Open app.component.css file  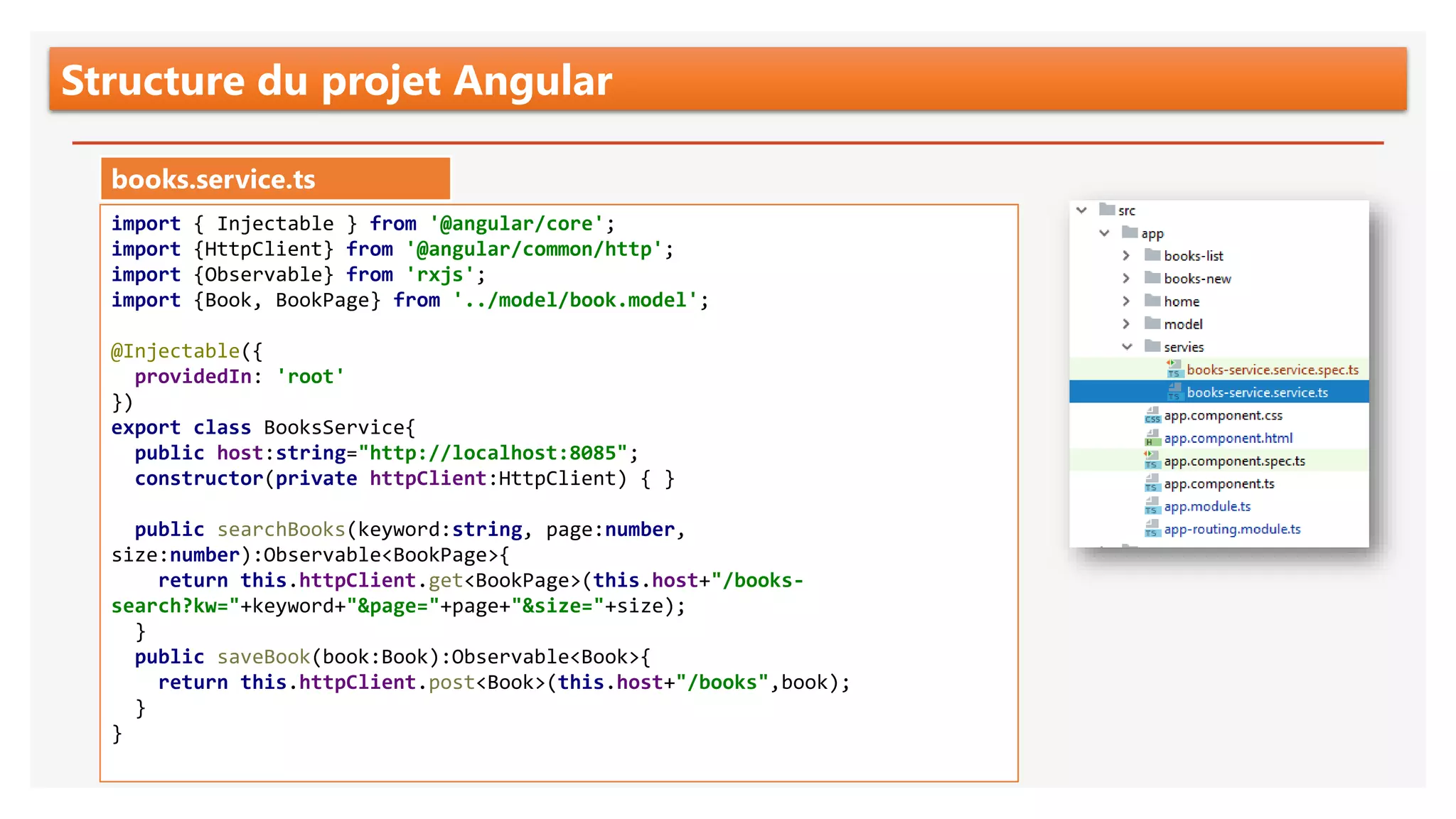click(1223, 415)
